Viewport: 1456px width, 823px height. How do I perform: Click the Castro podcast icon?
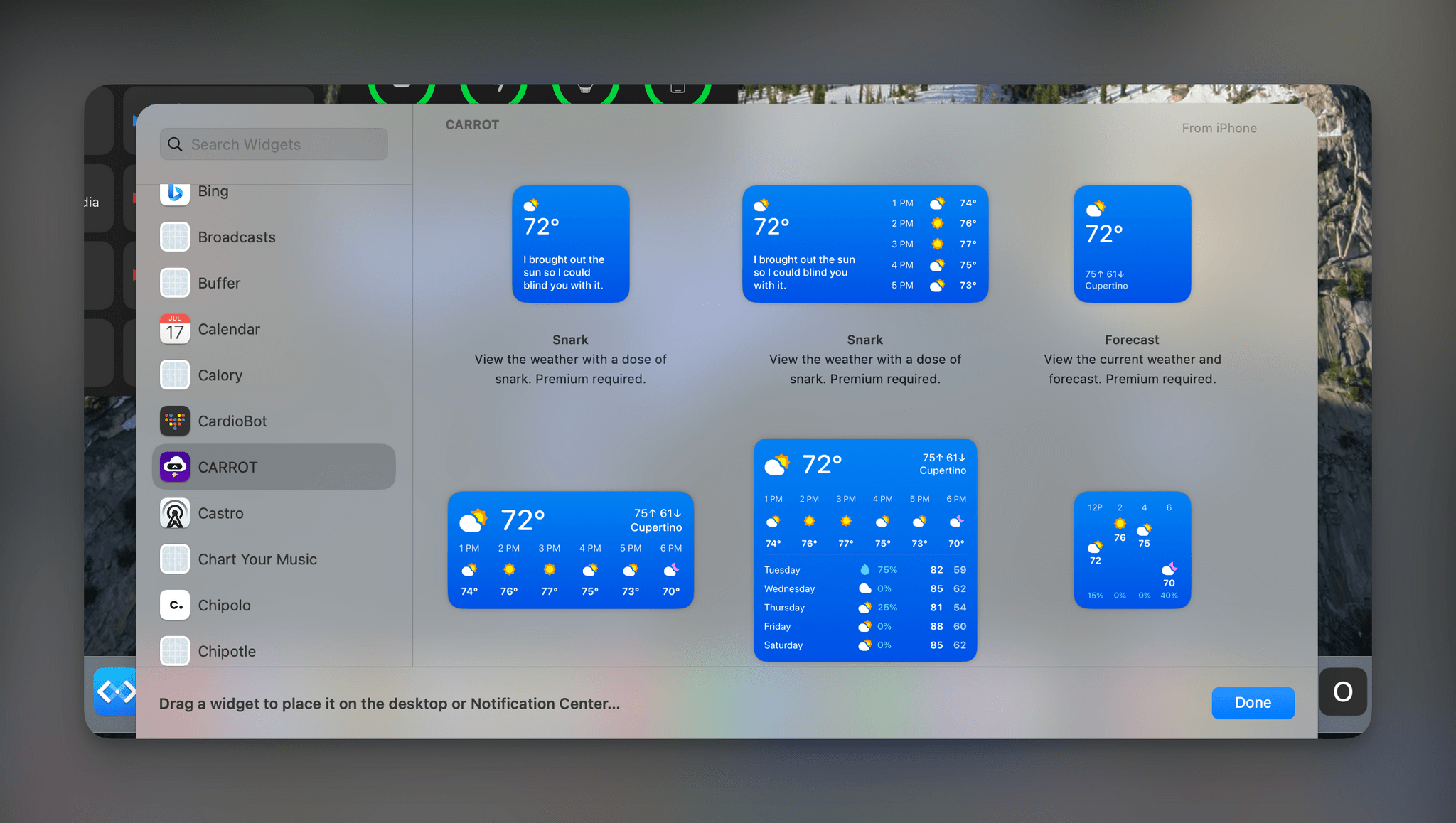175,513
